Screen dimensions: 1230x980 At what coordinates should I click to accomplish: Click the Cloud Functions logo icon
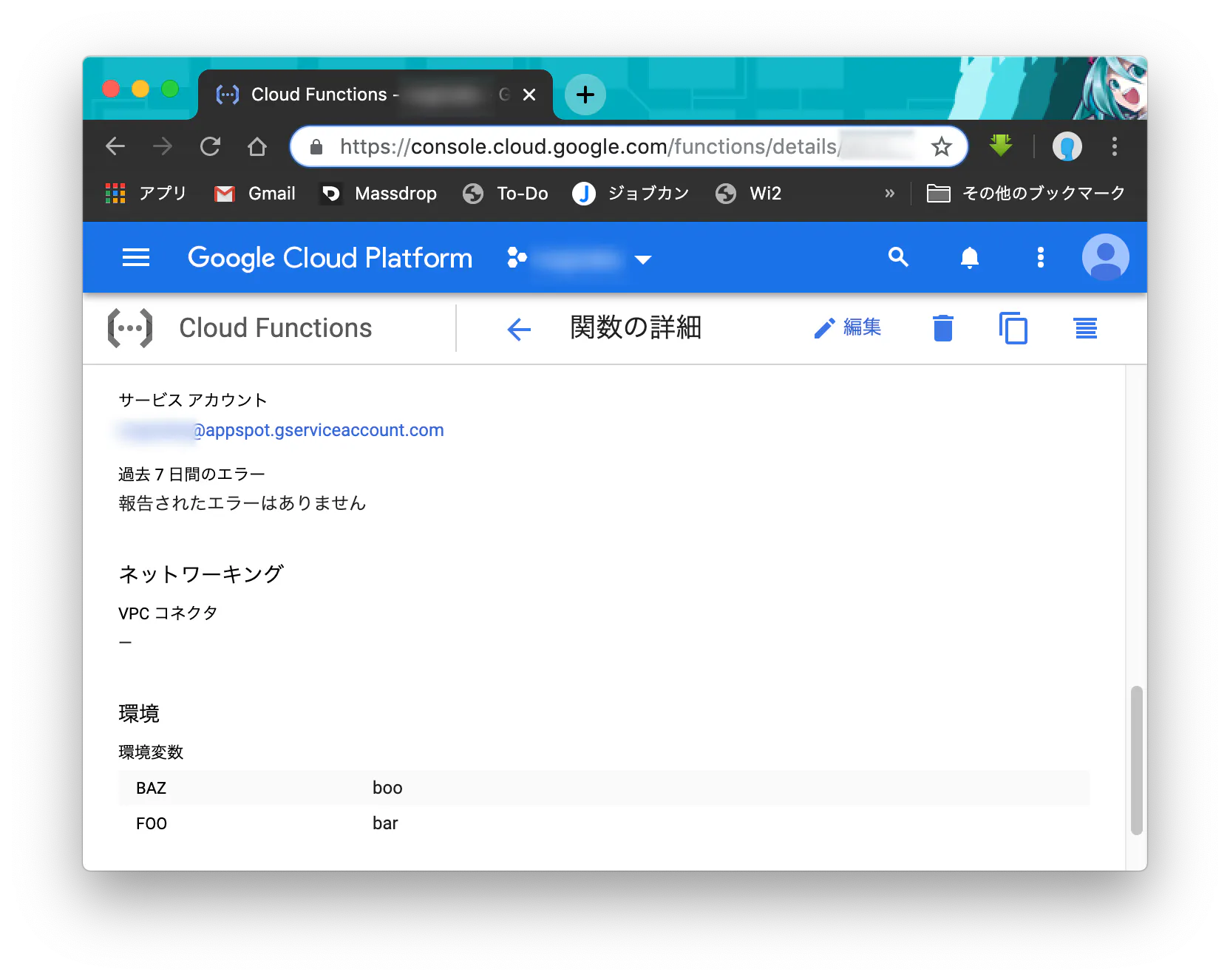pos(130,327)
